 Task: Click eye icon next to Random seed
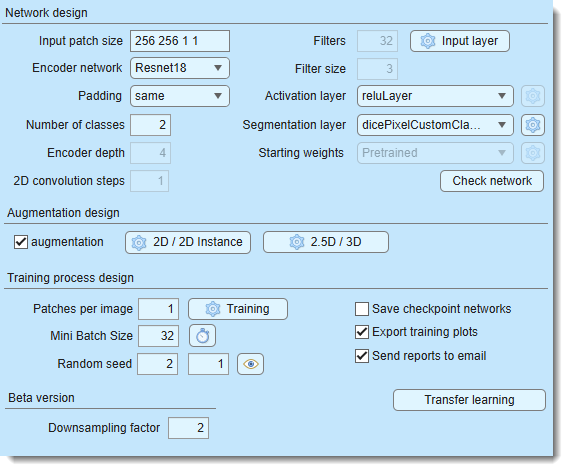250,364
